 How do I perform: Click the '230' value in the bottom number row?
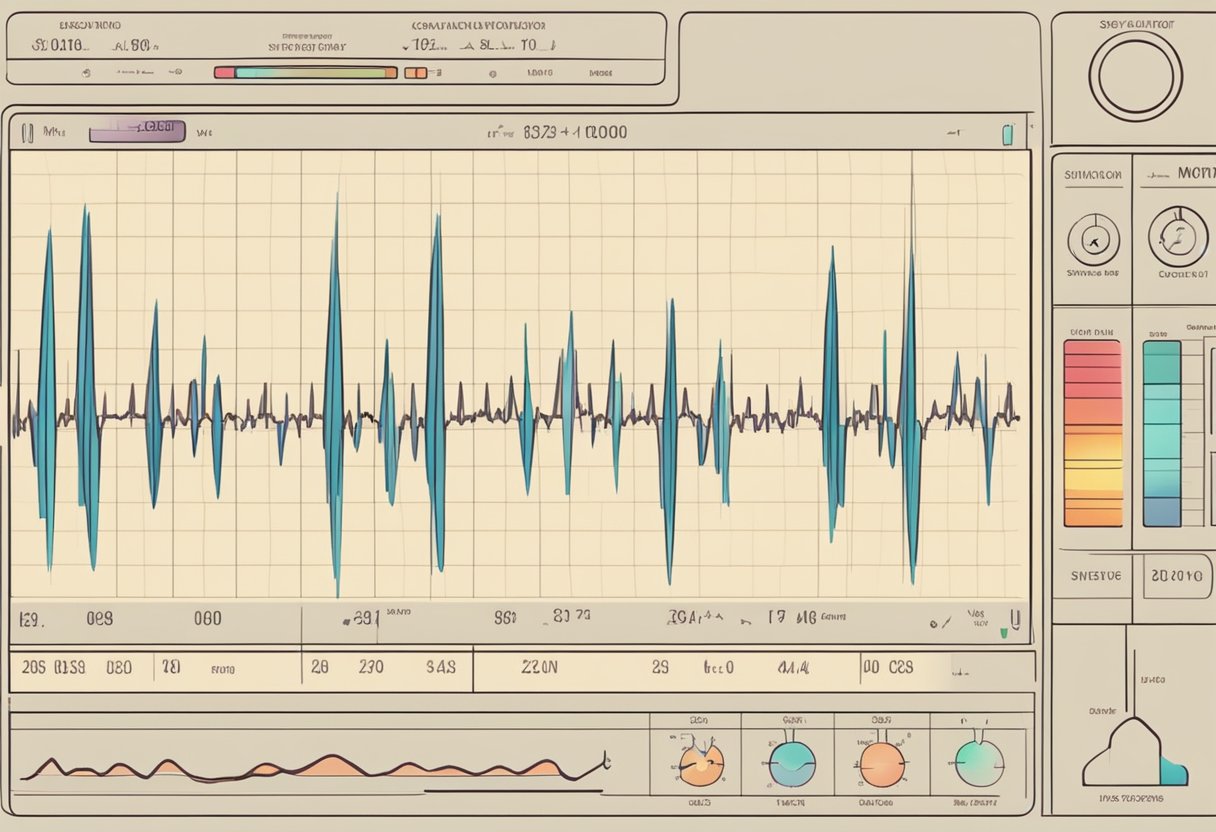pos(371,667)
